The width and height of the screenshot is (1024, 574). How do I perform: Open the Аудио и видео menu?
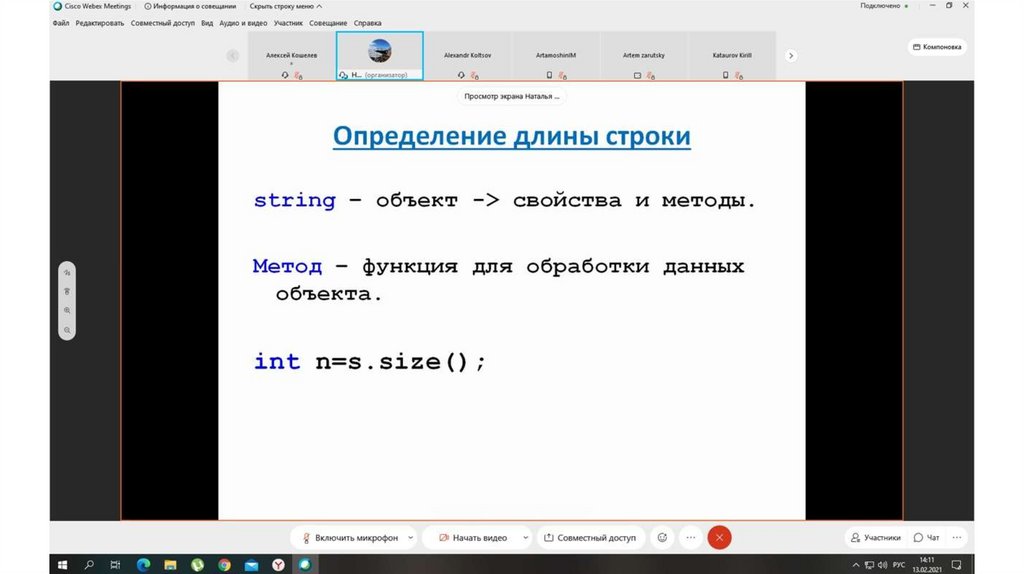[243, 23]
